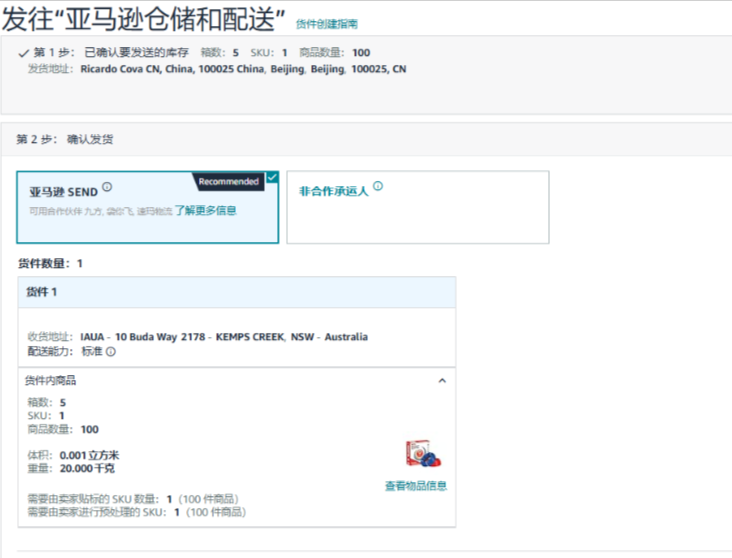Click the destination address IAUA 10 Buda Way

[x=224, y=337]
